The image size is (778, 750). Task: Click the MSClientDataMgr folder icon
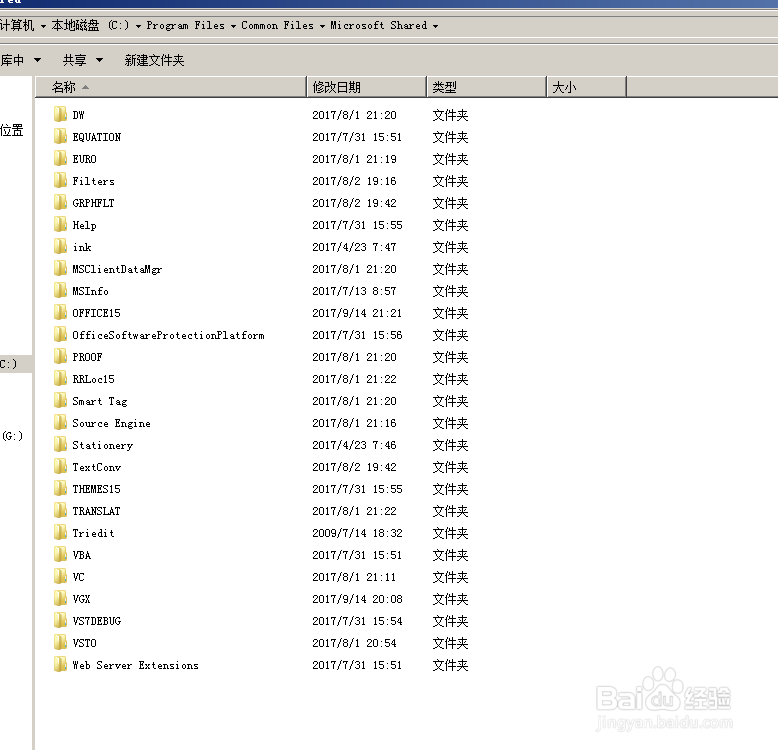pyautogui.click(x=60, y=268)
